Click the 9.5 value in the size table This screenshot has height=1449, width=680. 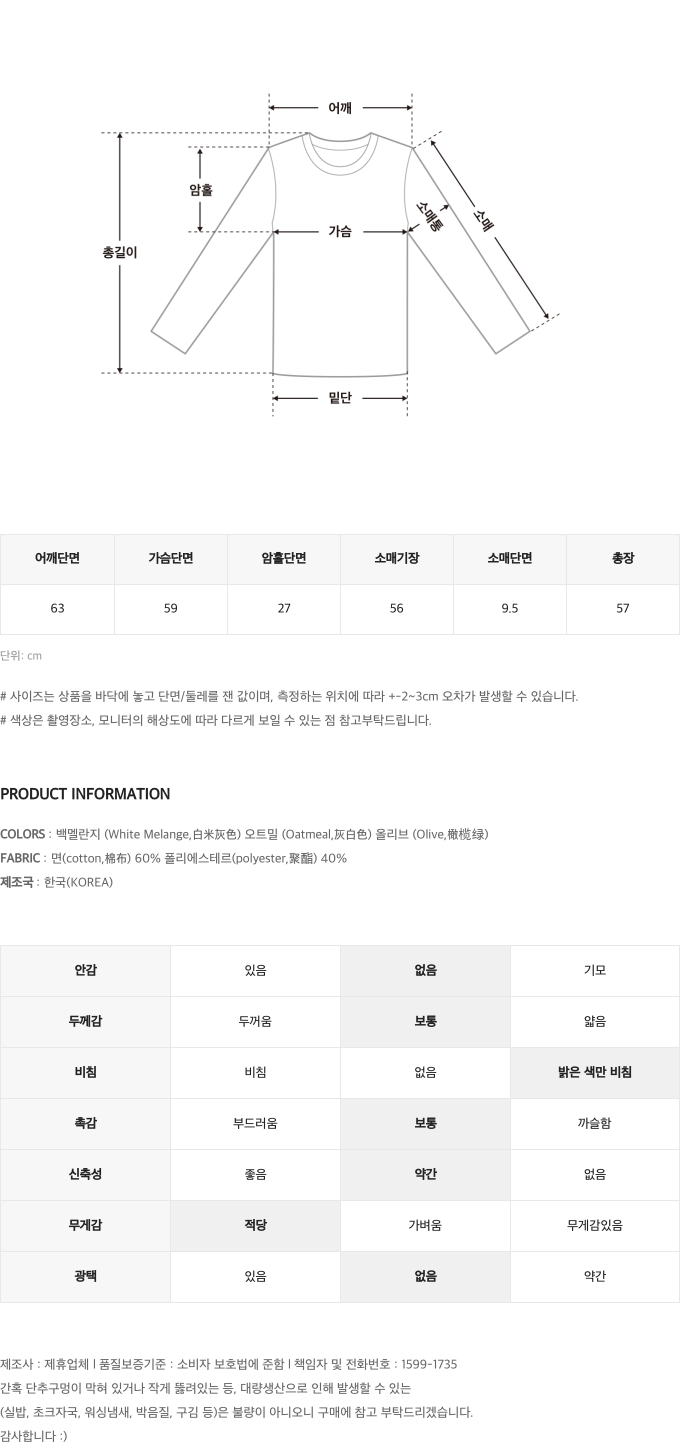tap(509, 609)
